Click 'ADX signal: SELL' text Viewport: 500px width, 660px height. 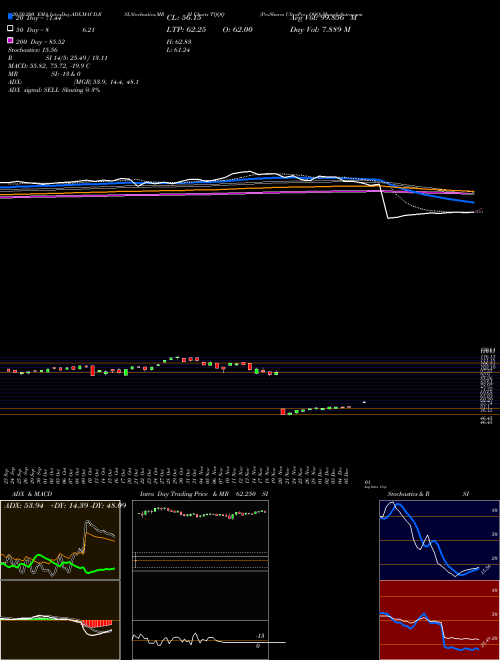34,90
